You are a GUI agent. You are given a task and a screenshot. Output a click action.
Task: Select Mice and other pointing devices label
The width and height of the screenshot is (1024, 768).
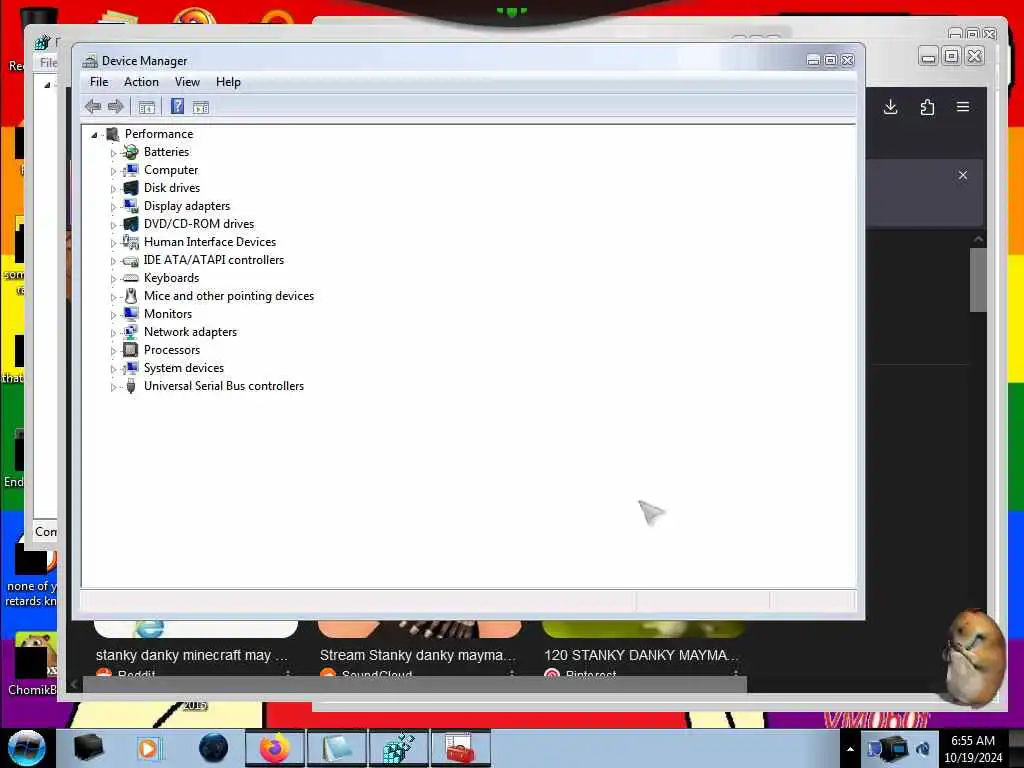pos(229,296)
